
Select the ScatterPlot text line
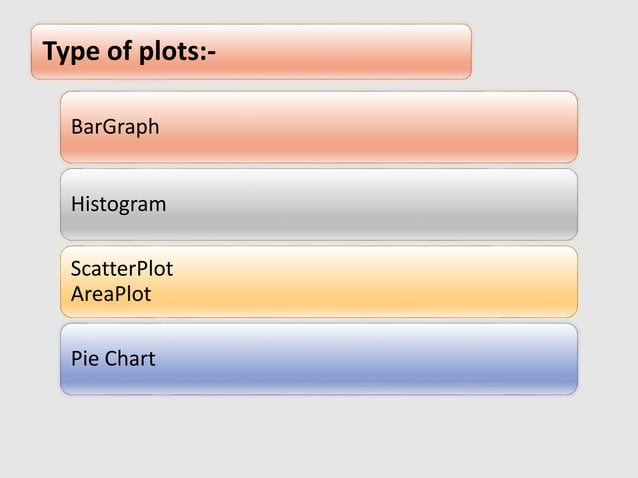[121, 270]
